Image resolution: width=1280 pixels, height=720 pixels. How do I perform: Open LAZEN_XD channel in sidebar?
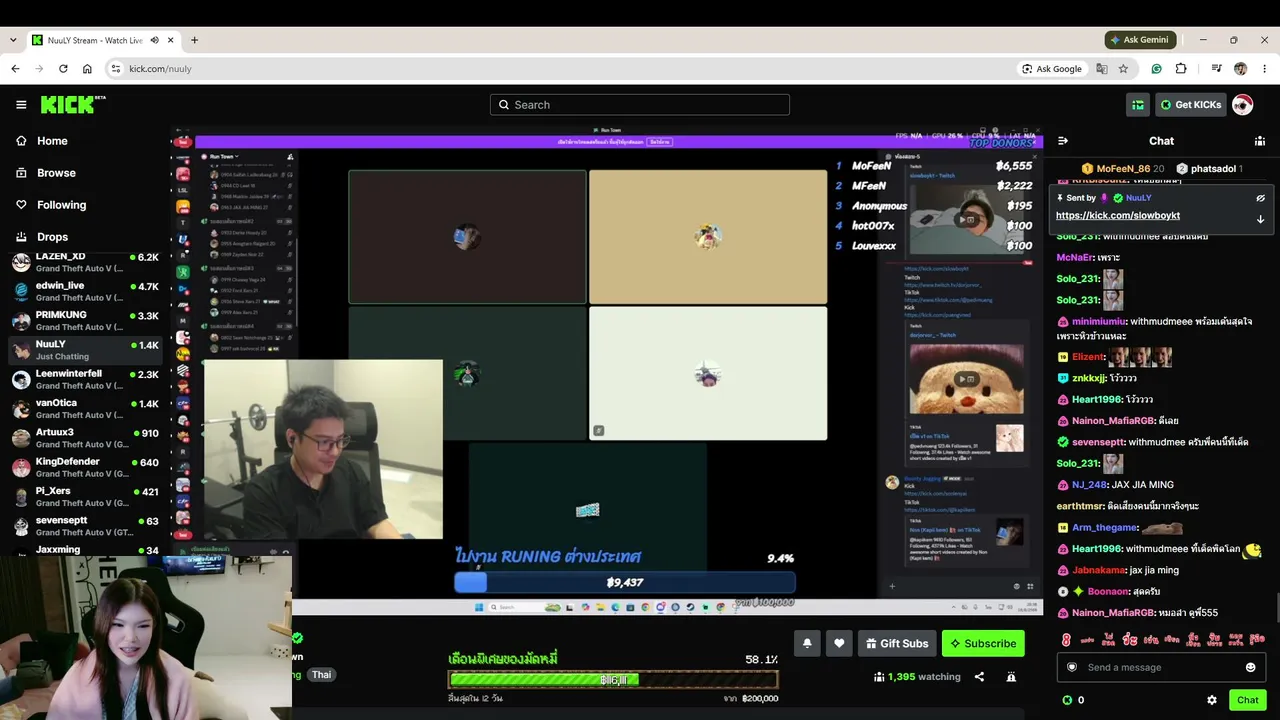(x=85, y=262)
